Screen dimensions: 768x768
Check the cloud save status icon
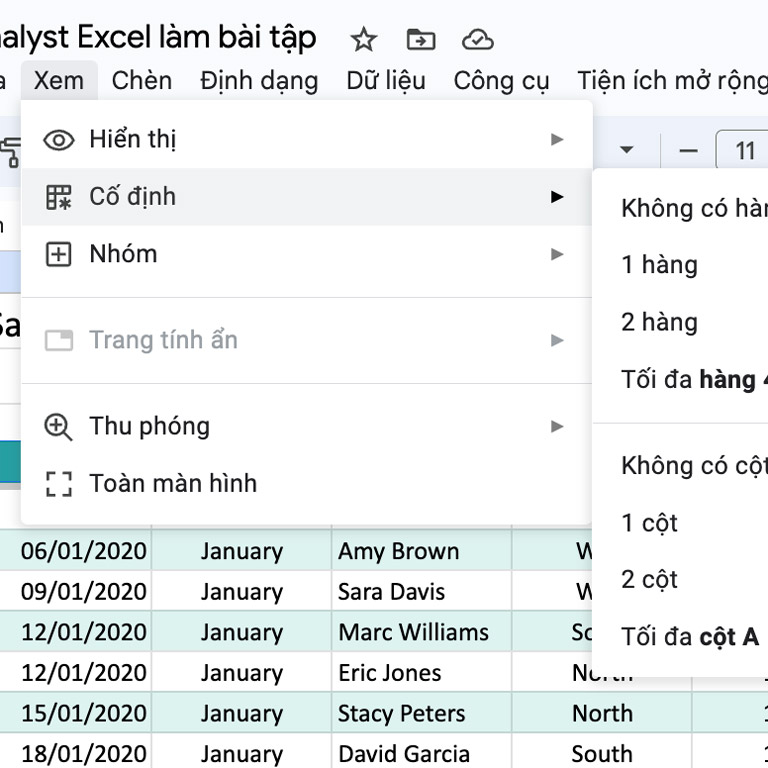tap(478, 40)
